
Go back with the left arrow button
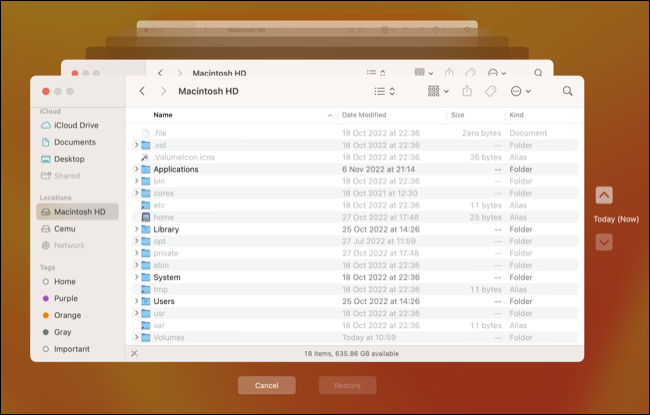[143, 91]
